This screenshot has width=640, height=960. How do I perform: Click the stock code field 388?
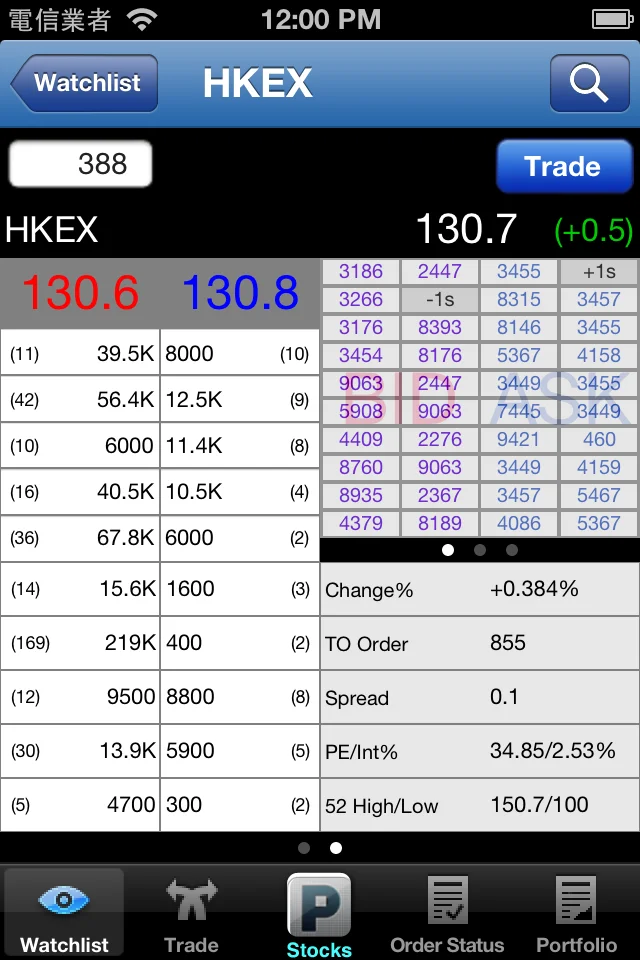pyautogui.click(x=80, y=164)
